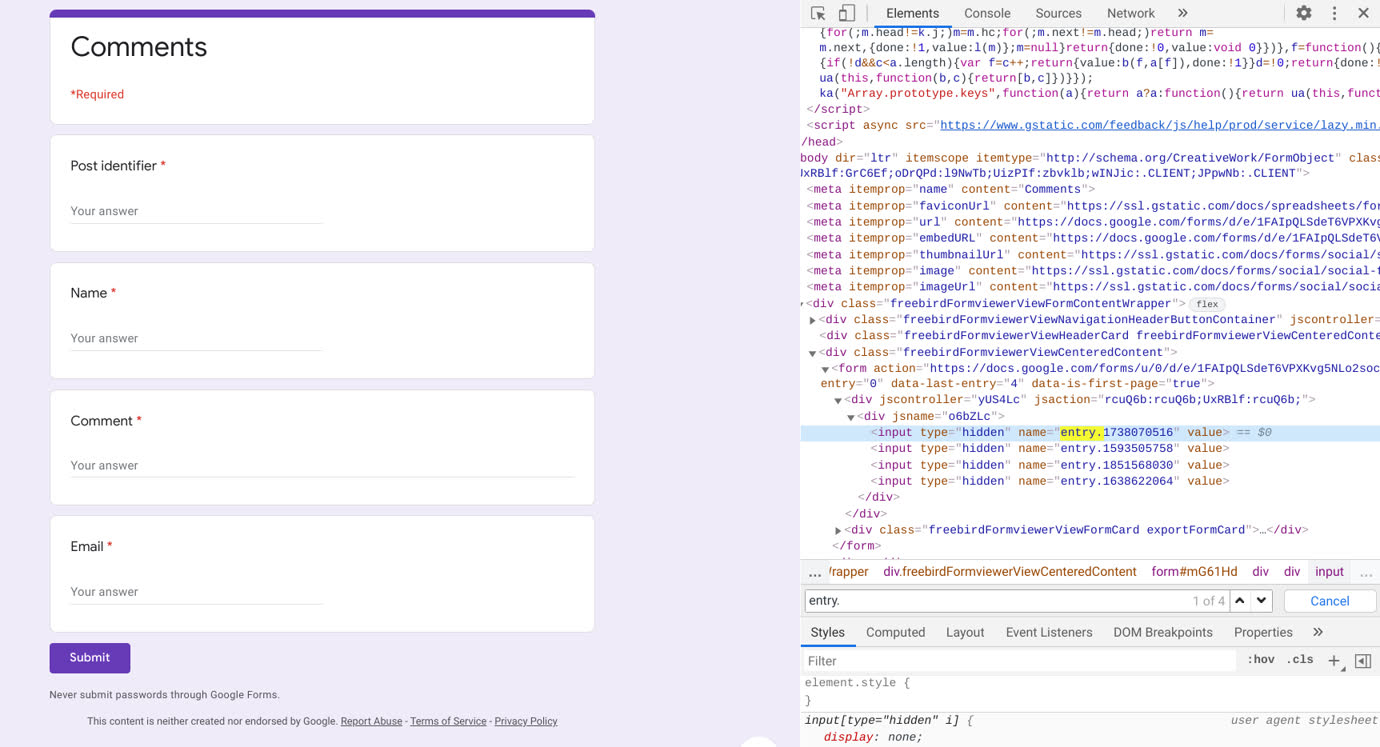Toggle the device toolbar icon
The width and height of the screenshot is (1380, 747).
coord(847,13)
